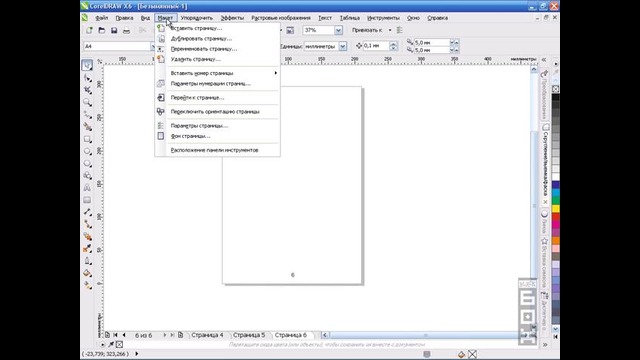
Task: Click the switch orientation icon in menu
Action: [161, 111]
